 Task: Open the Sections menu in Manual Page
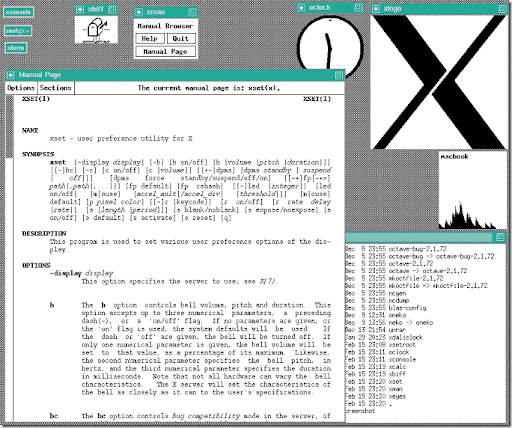pyautogui.click(x=55, y=88)
